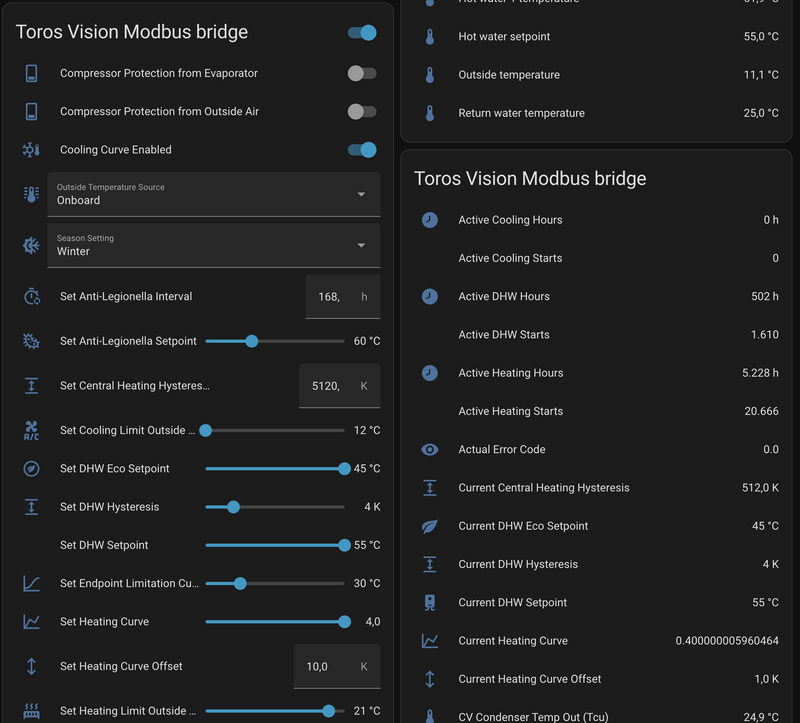Screen dimensions: 800x723
Task: Enable Compressor Protection from Outside Air
Action: click(362, 112)
